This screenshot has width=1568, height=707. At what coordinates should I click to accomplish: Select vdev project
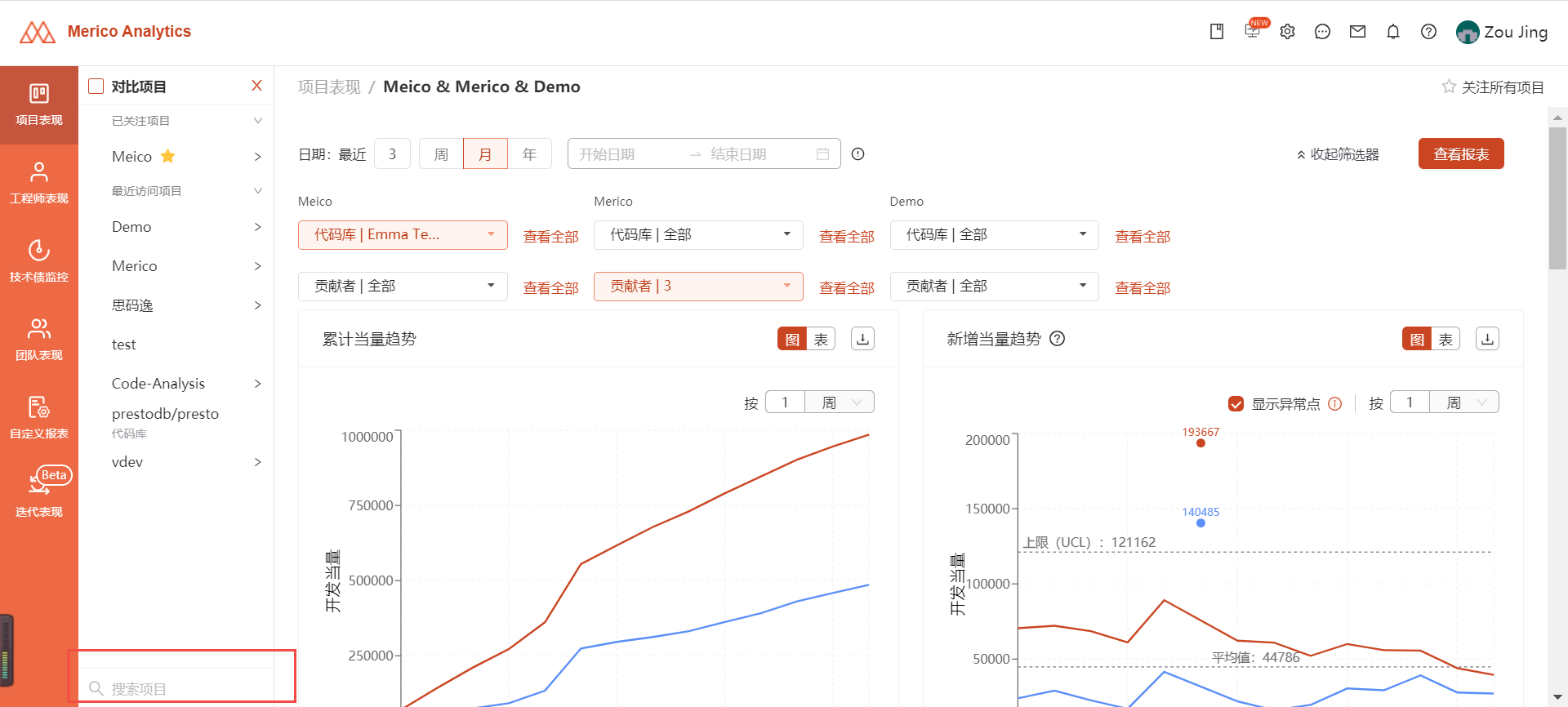(x=127, y=462)
